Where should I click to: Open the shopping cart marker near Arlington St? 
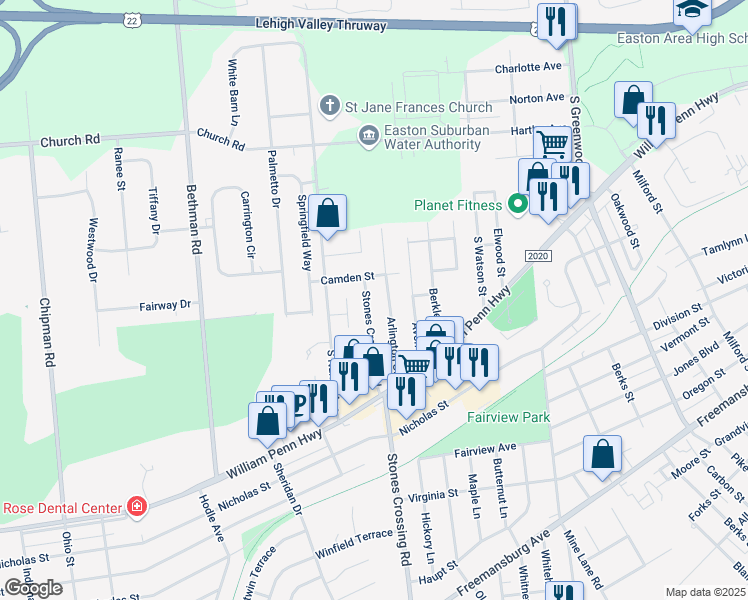pyautogui.click(x=415, y=367)
